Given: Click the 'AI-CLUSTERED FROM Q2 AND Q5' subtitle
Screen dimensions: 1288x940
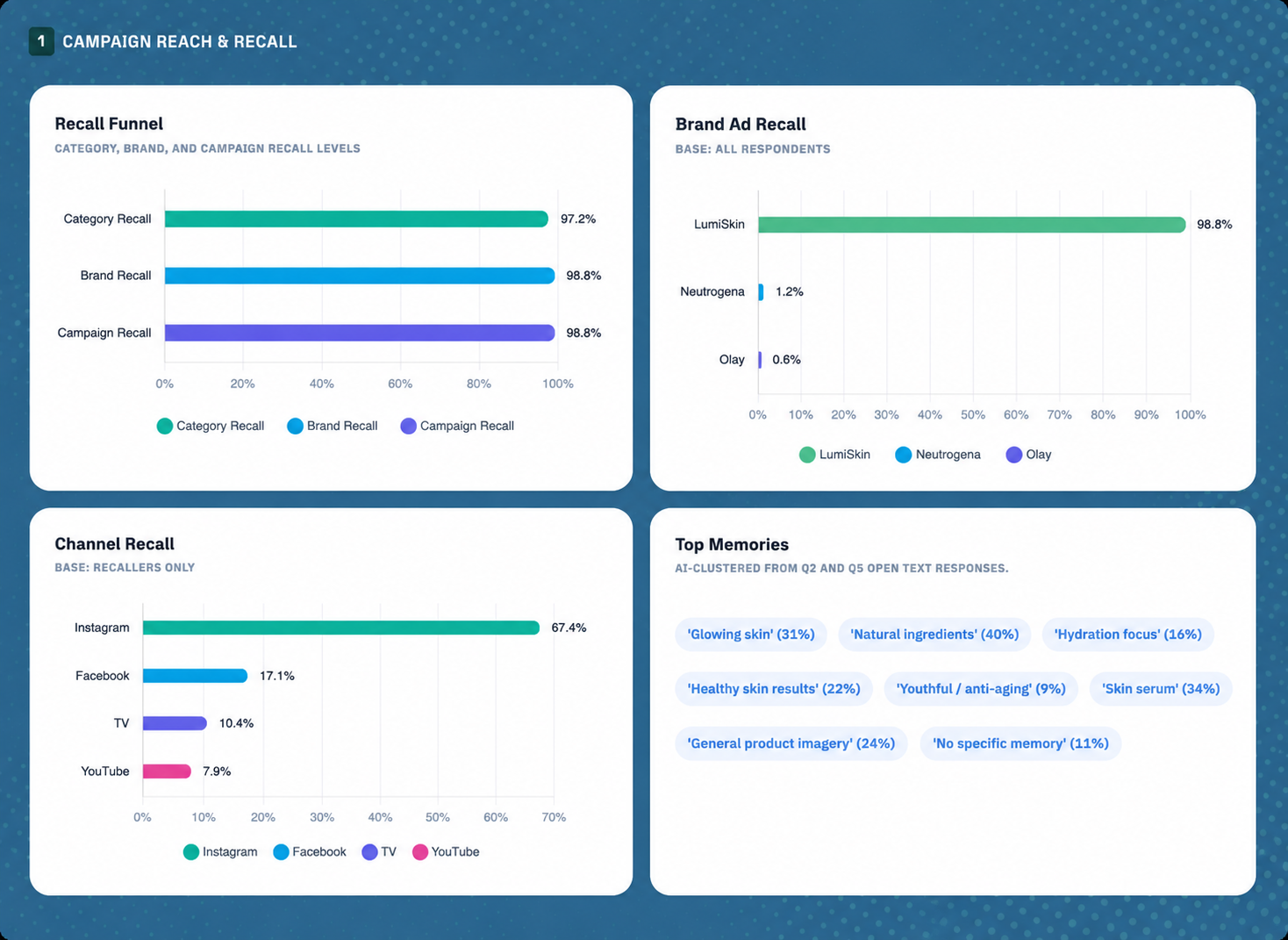Looking at the screenshot, I should [x=841, y=569].
